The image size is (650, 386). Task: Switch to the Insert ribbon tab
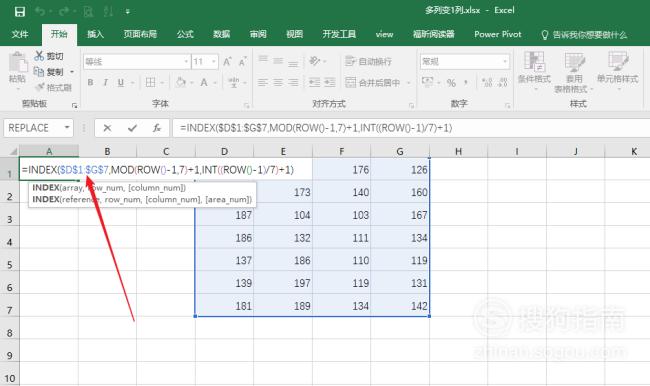coord(95,34)
